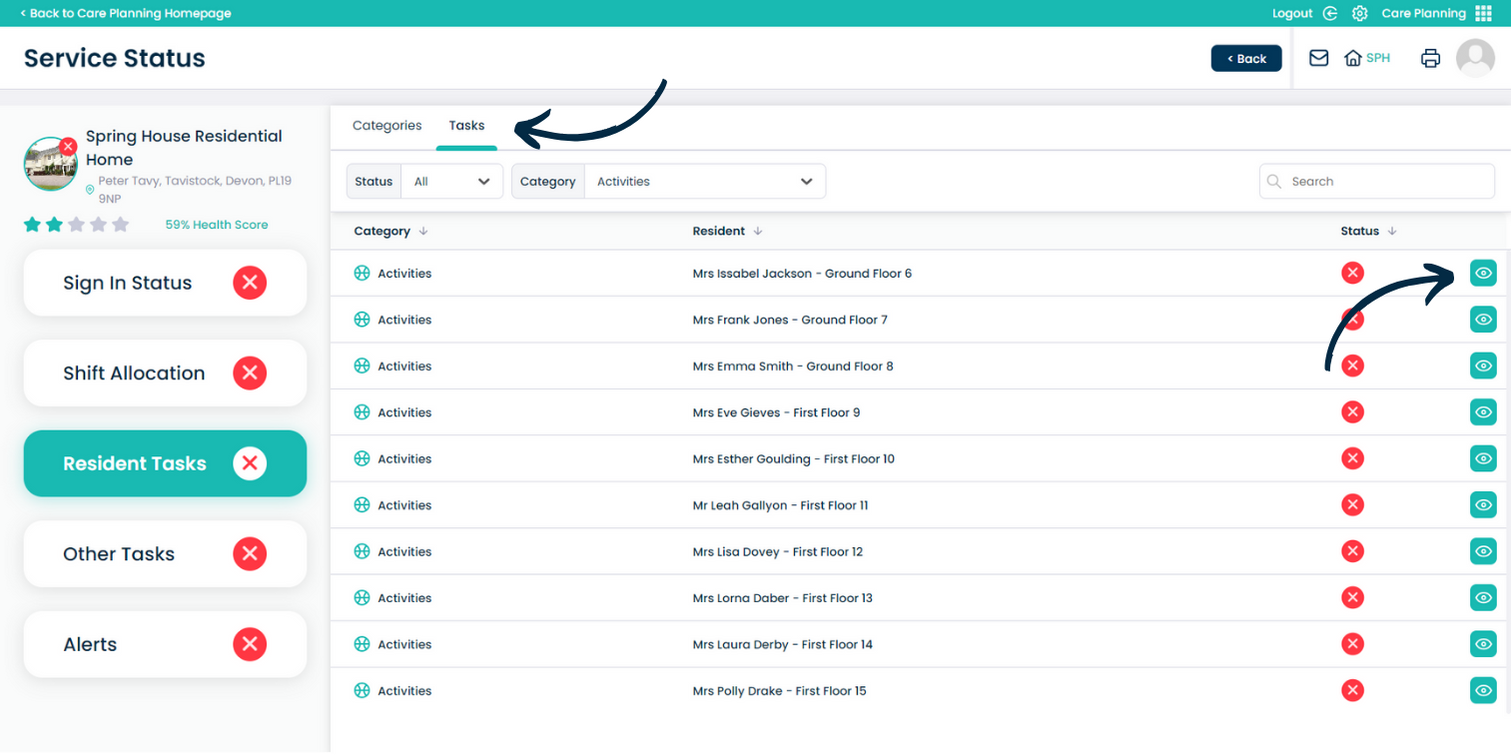Screen dimensions: 1511x756
Task: Sort by Resident column arrow
Action: (x=758, y=231)
